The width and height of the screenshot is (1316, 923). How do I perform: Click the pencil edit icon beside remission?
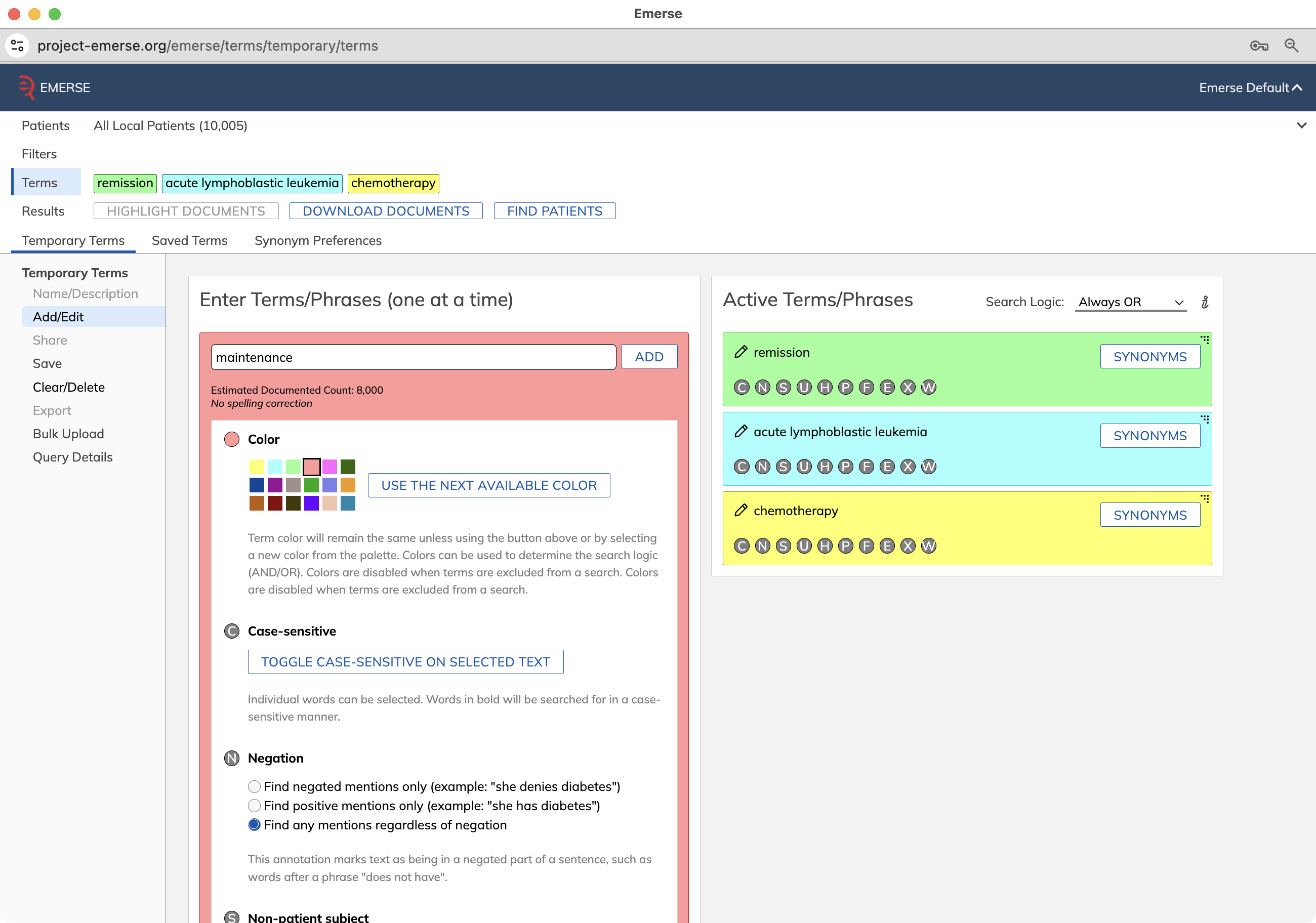(741, 352)
